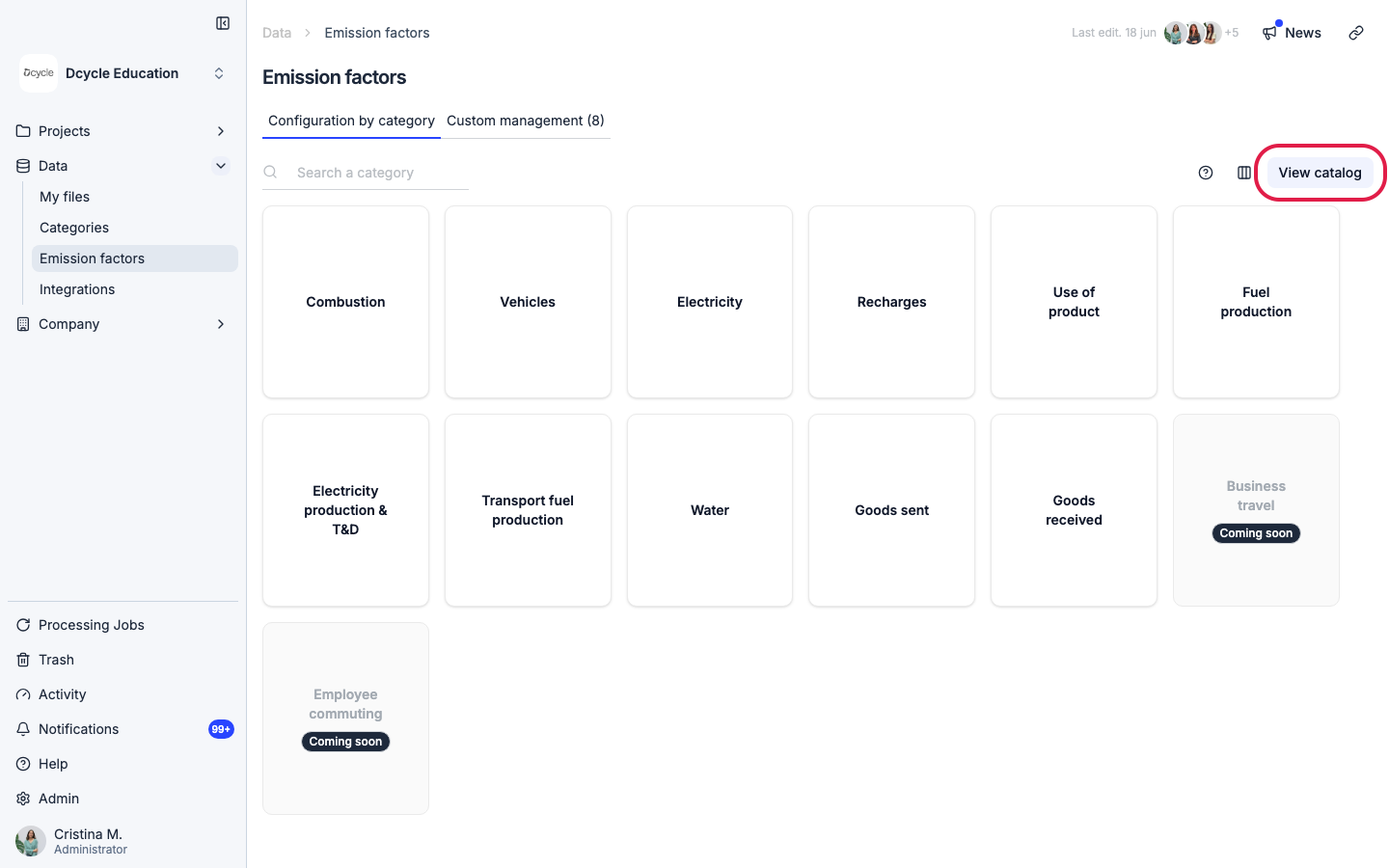Open Integrations in sidebar

[x=135, y=289]
